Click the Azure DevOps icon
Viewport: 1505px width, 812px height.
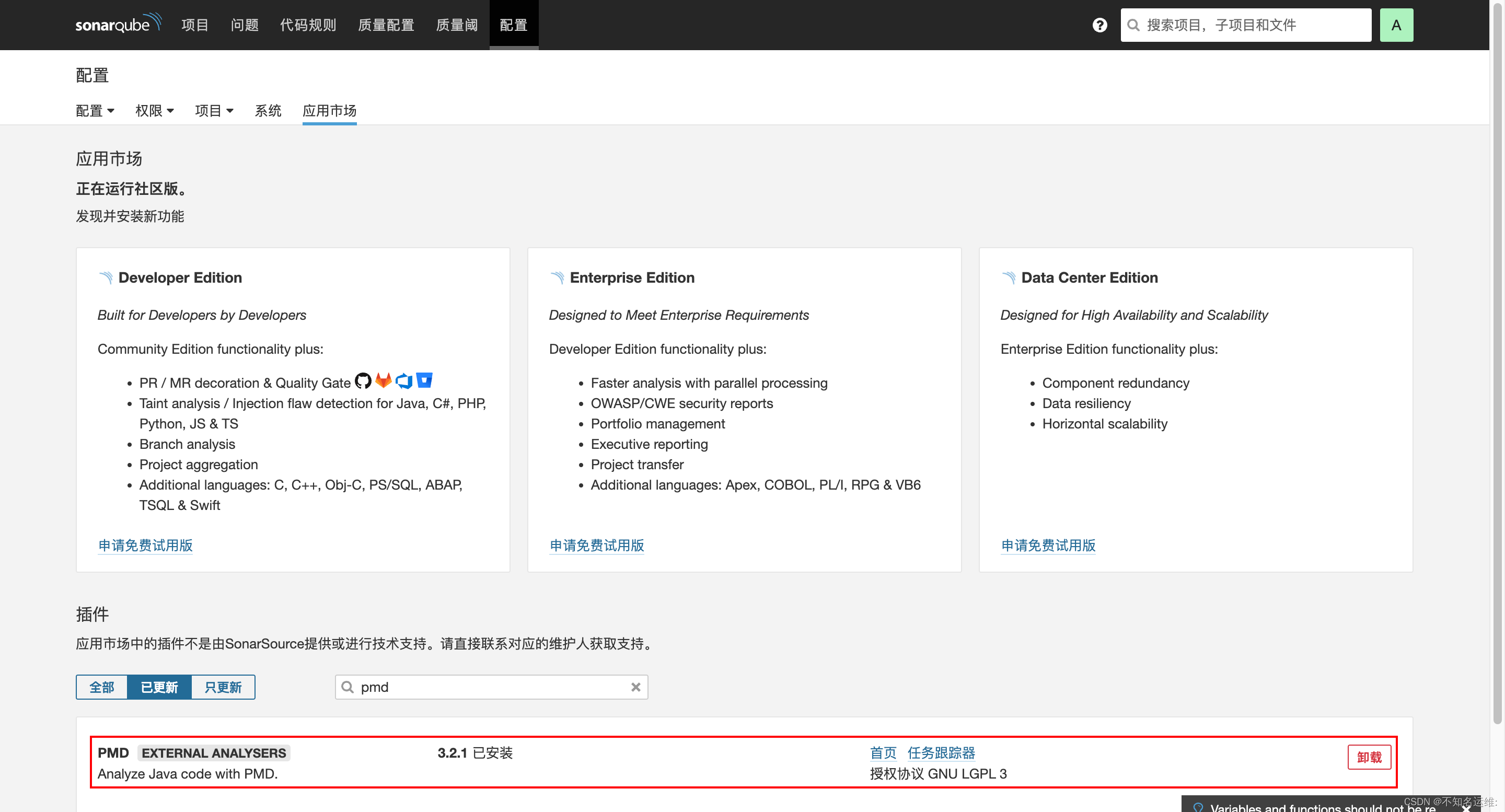point(404,381)
